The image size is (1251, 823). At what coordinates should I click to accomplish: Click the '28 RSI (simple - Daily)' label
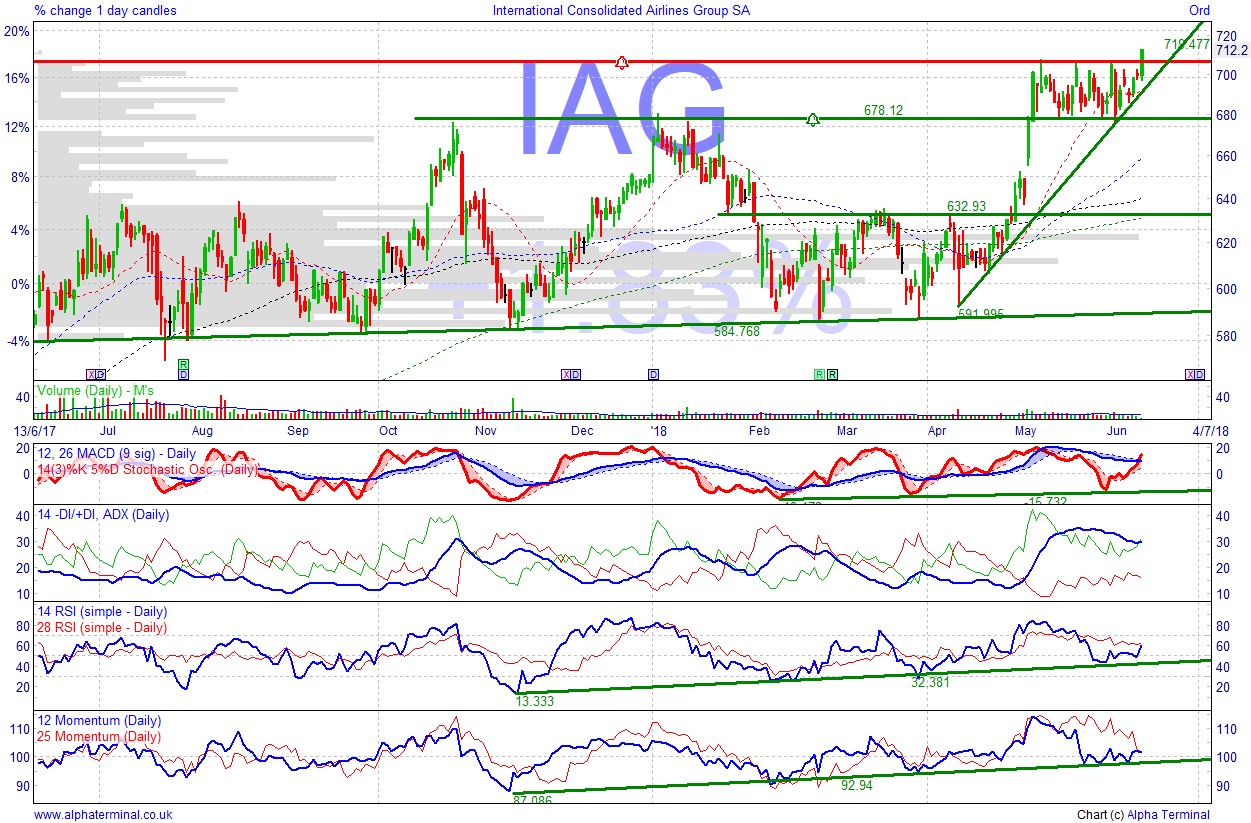coord(102,627)
